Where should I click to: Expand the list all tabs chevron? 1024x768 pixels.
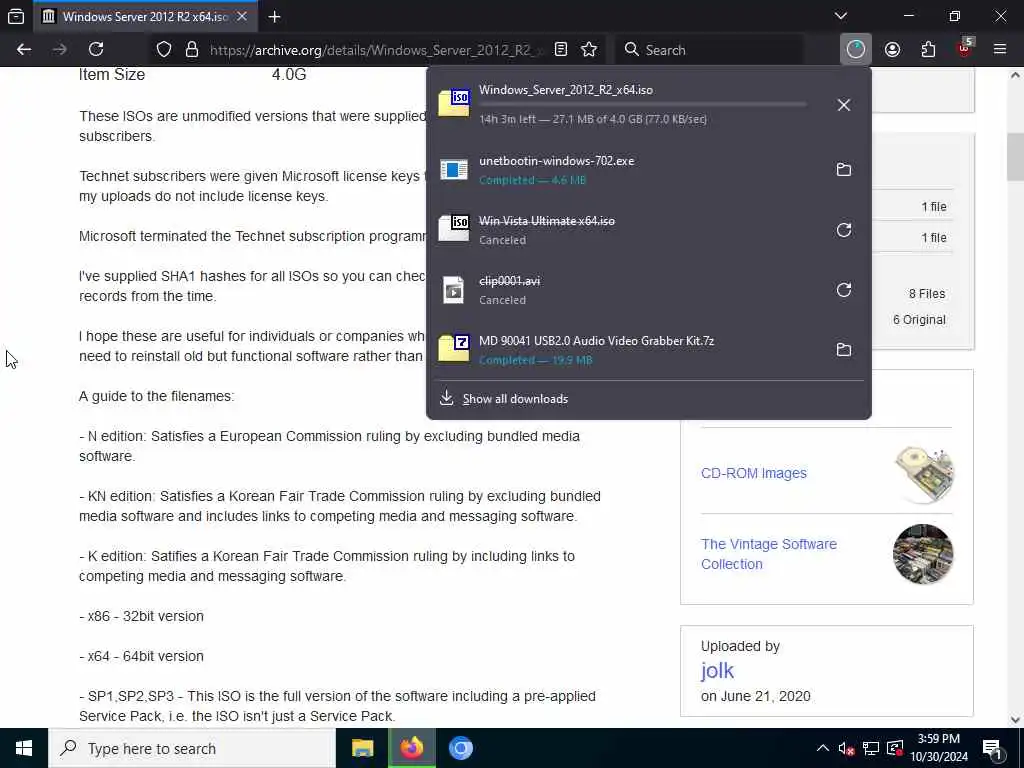pyautogui.click(x=841, y=16)
